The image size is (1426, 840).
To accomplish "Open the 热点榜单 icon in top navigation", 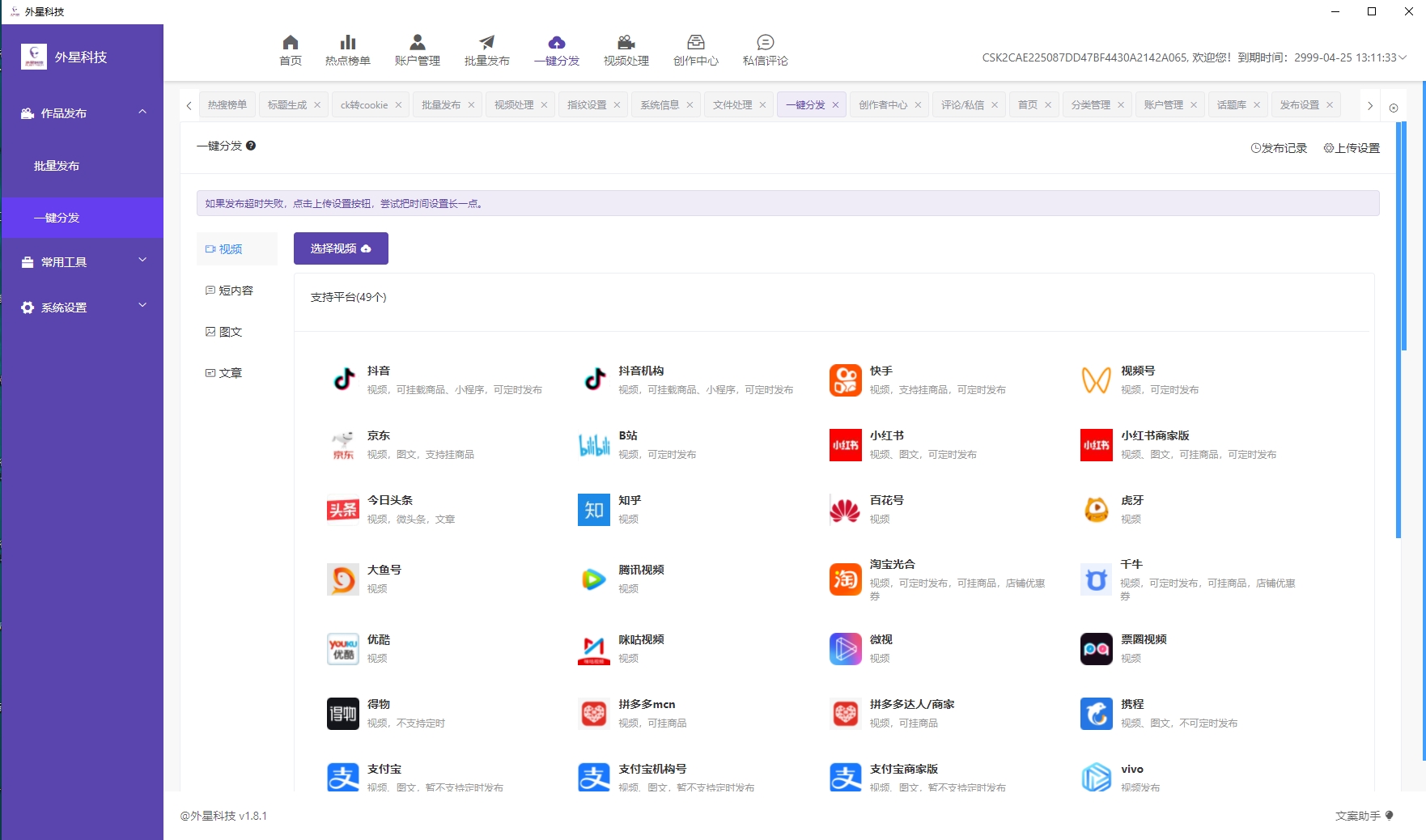I will pos(347,49).
